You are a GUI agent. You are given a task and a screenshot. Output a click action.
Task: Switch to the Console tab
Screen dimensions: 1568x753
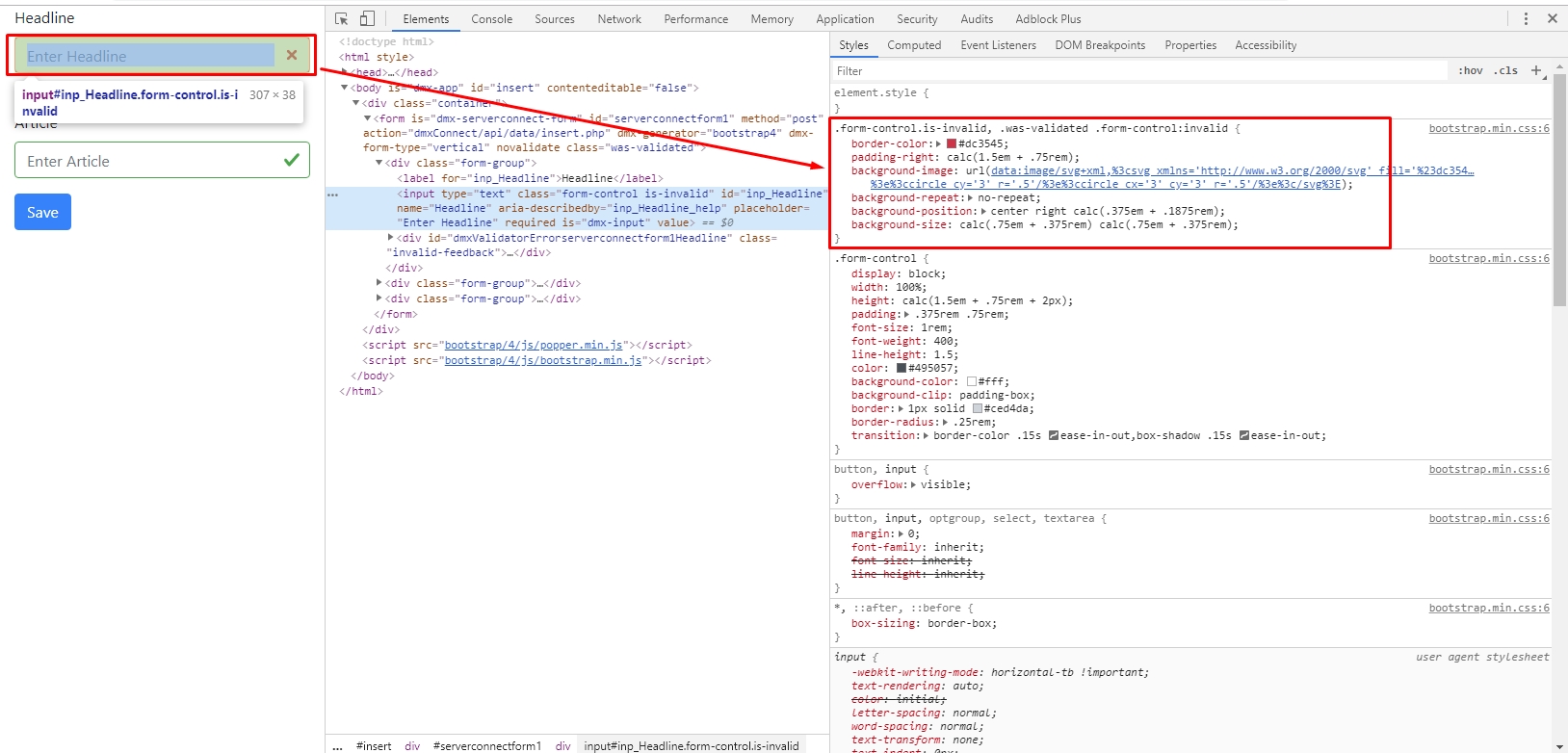pos(491,19)
